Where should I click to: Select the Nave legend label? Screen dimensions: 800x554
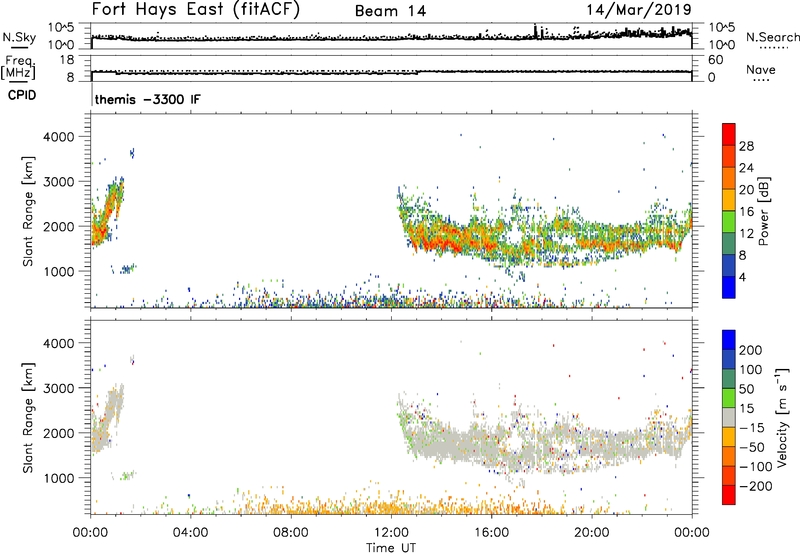761,69
